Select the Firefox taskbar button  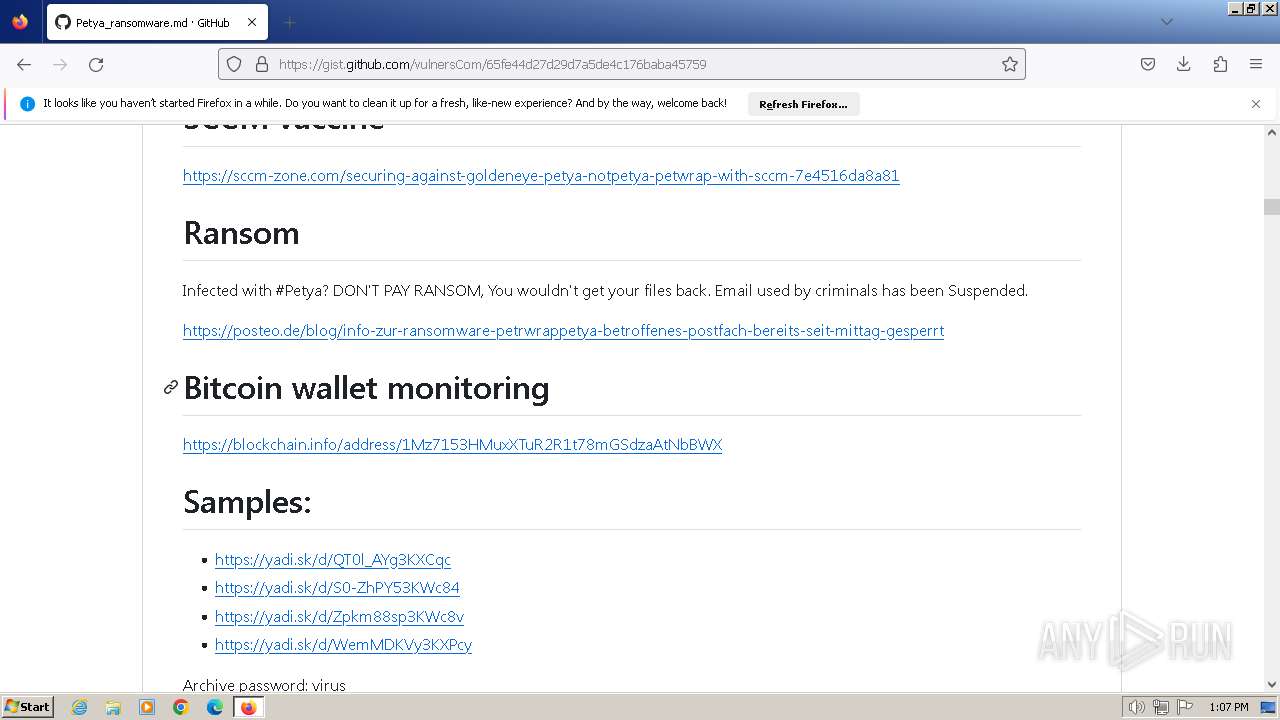coord(248,707)
